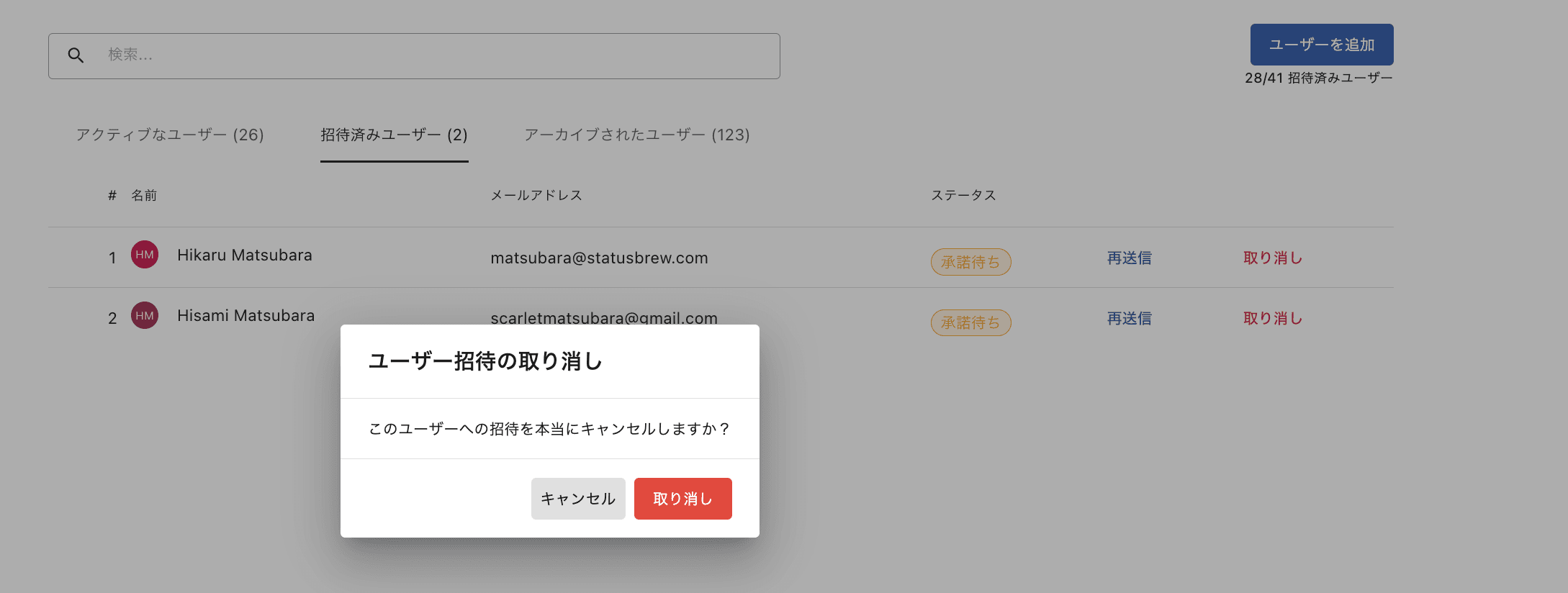
Task: Focus the 検索 search field
Action: pyautogui.click(x=414, y=56)
